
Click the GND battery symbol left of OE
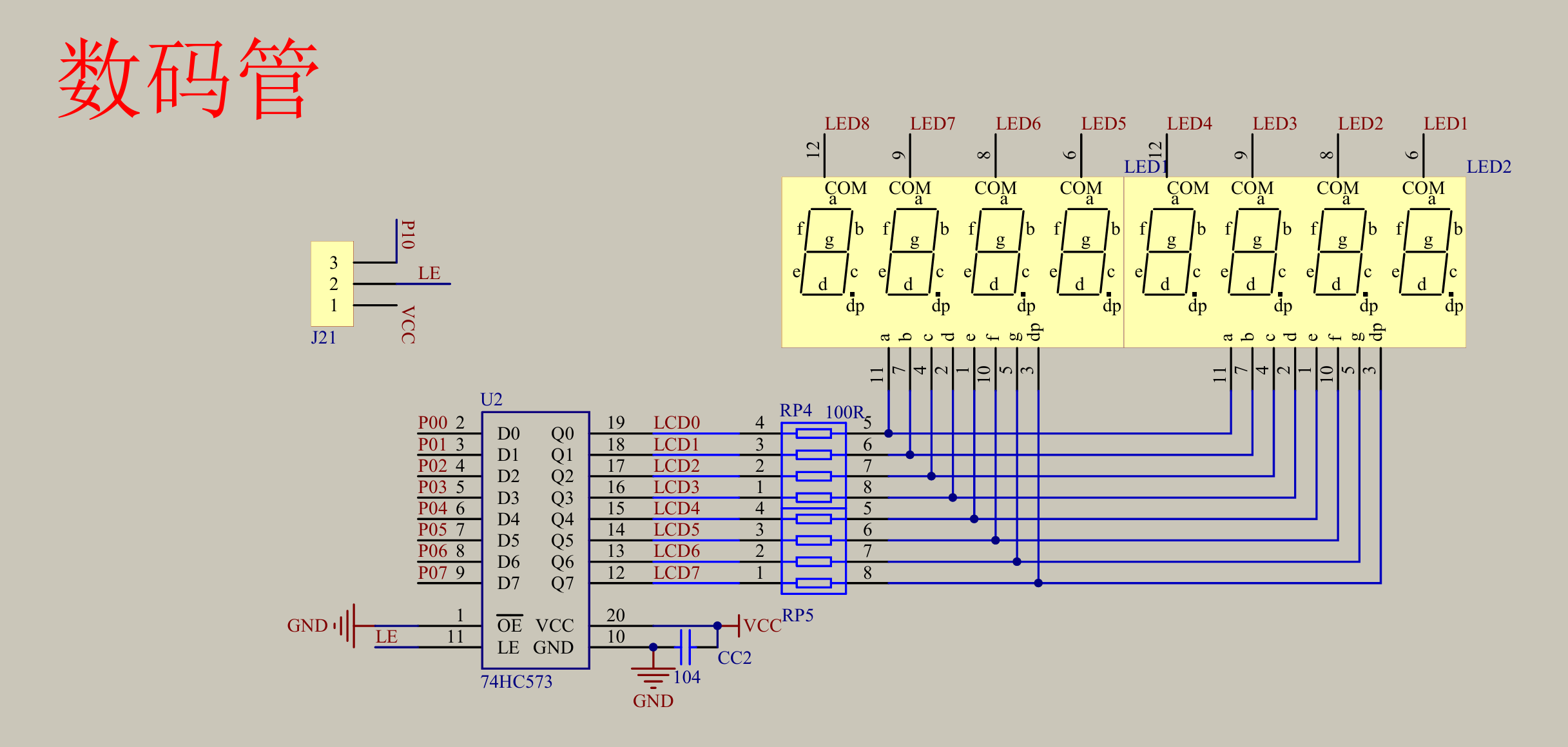tap(348, 625)
